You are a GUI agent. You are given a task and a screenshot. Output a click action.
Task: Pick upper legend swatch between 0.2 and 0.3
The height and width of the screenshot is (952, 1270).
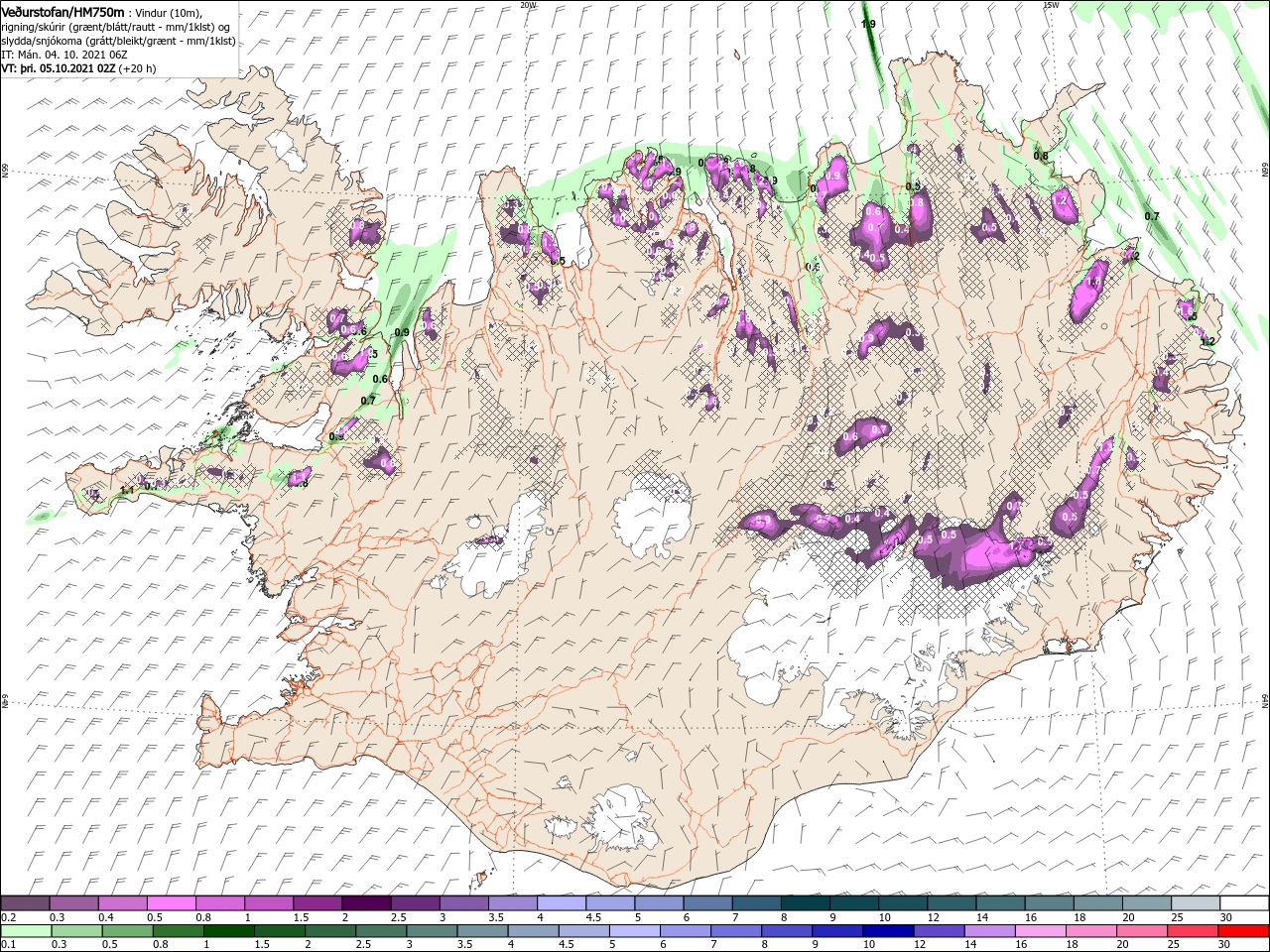[x=25, y=903]
